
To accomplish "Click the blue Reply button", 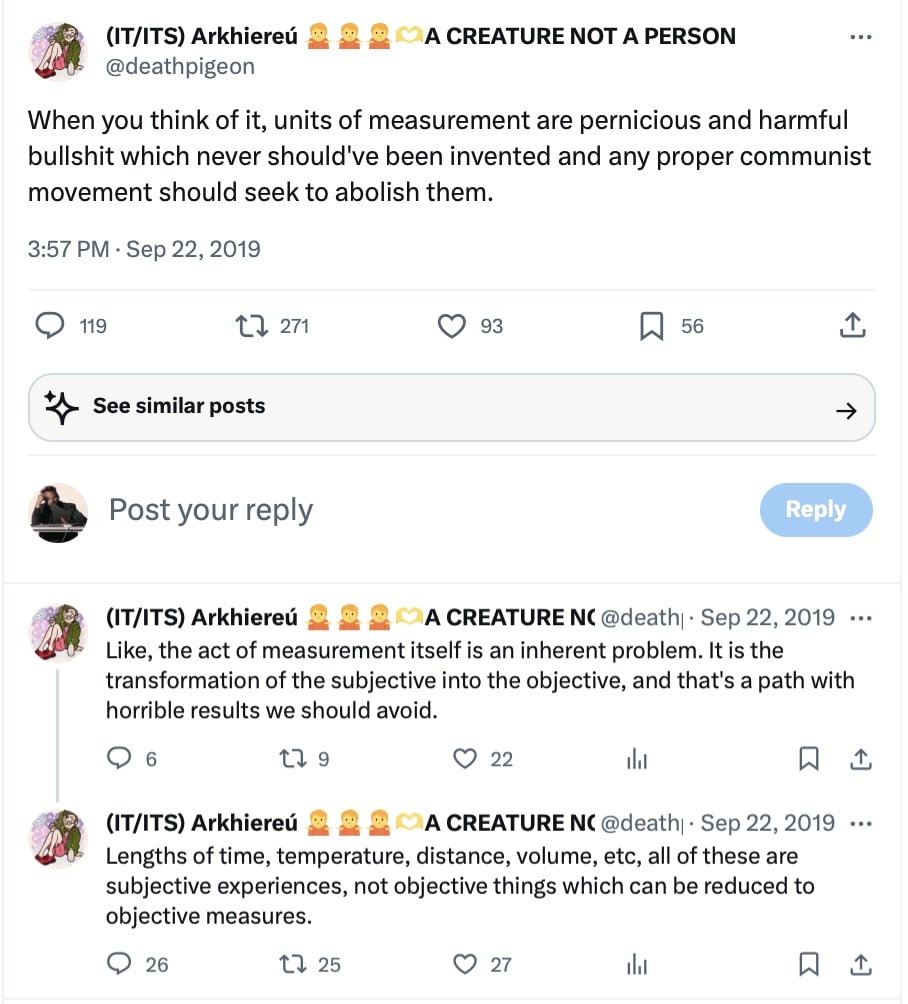I will coord(815,510).
